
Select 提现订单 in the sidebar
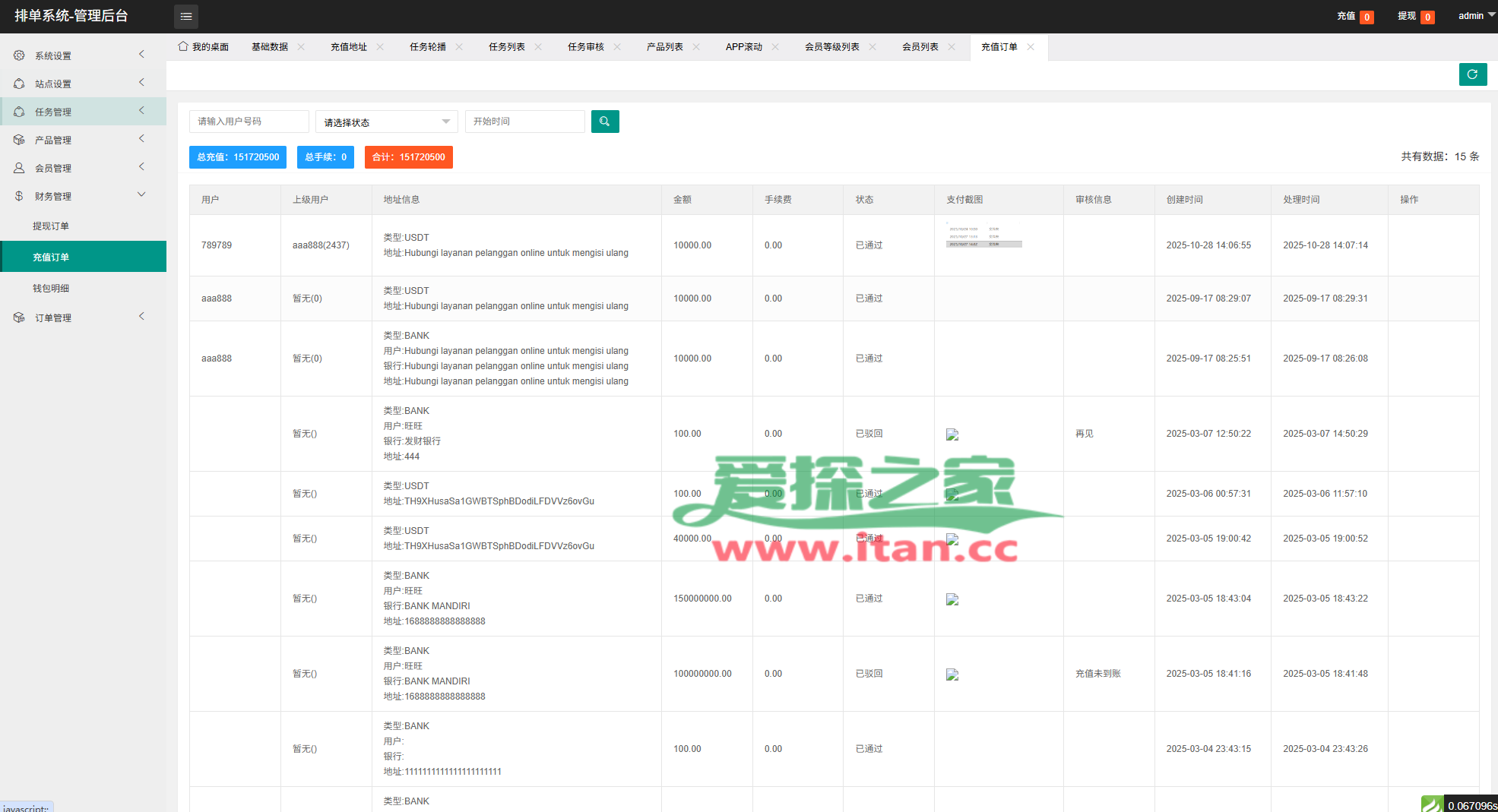click(51, 226)
